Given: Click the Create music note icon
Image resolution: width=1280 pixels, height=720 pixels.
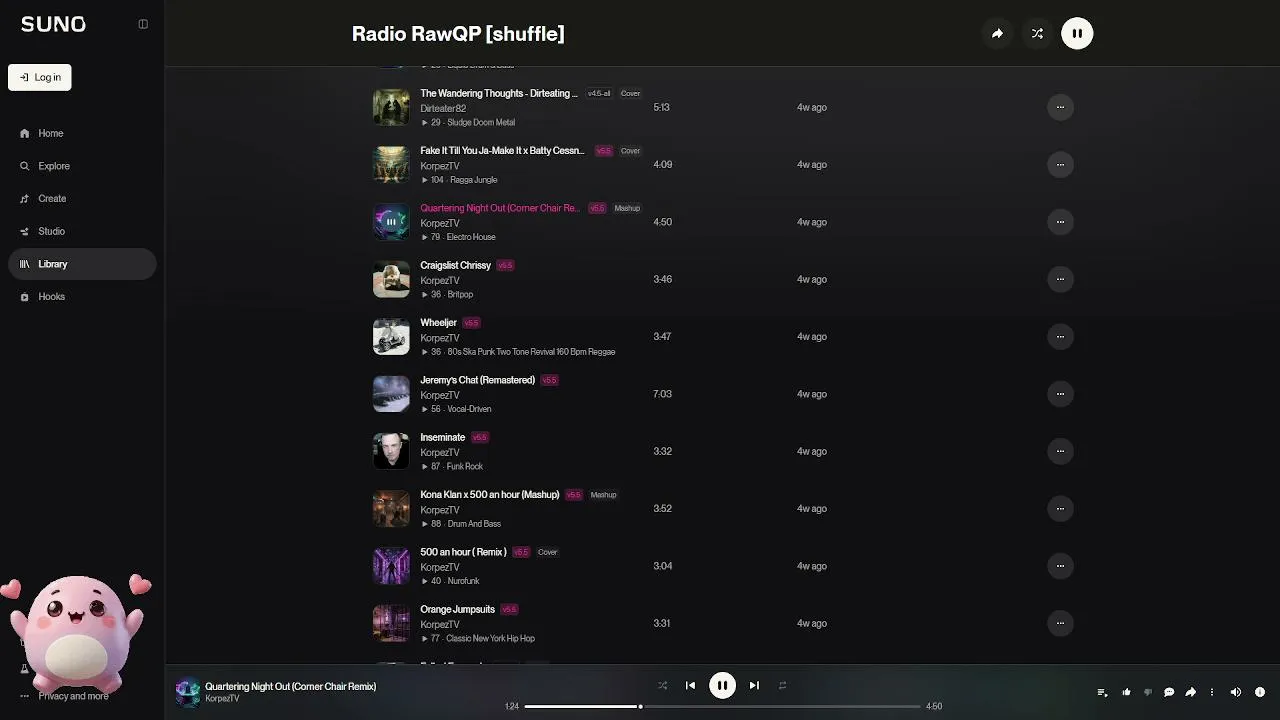Looking at the screenshot, I should pos(25,199).
